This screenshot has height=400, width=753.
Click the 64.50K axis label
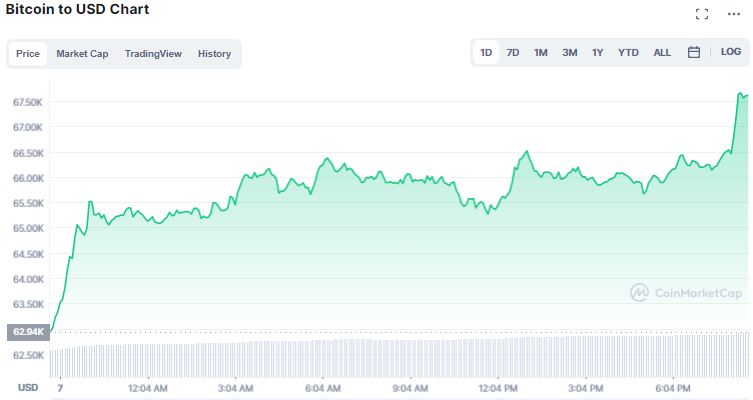(28, 254)
